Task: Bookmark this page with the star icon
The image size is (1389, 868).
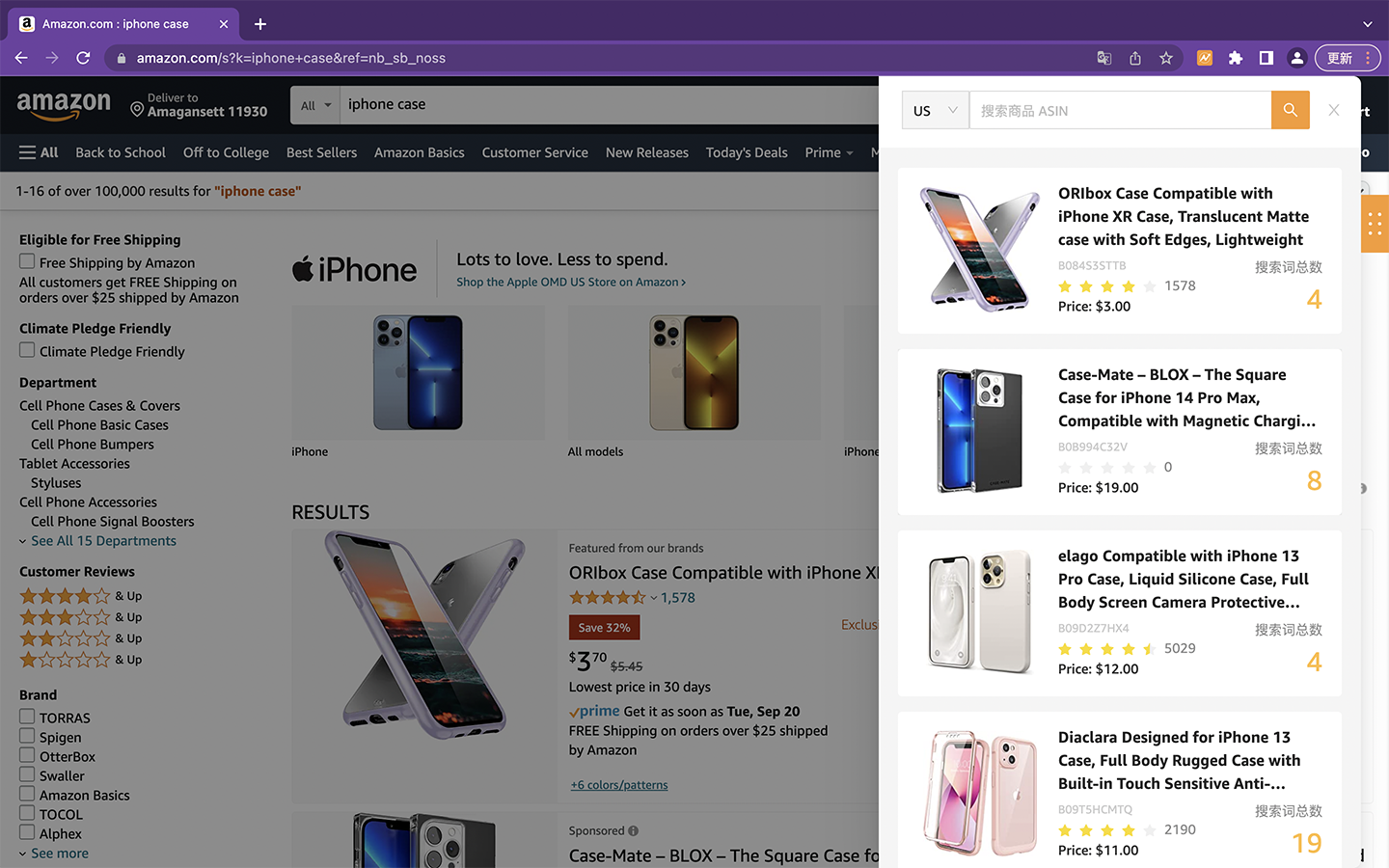Action: 1166,58
